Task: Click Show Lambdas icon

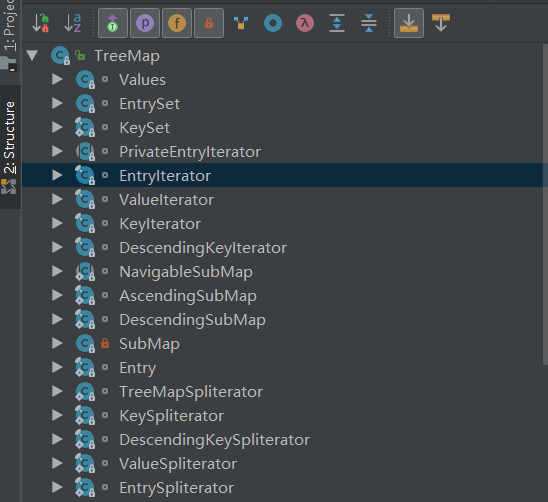Action: click(305, 23)
